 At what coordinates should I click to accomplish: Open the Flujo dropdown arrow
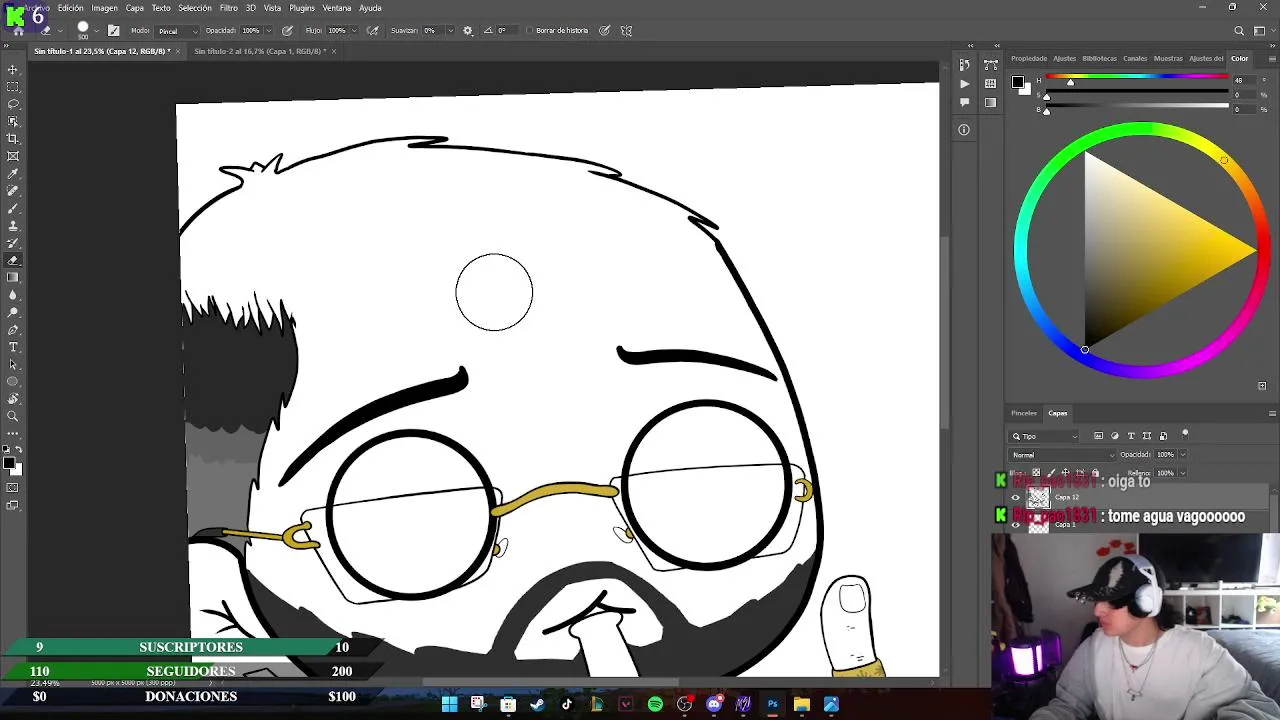[356, 31]
